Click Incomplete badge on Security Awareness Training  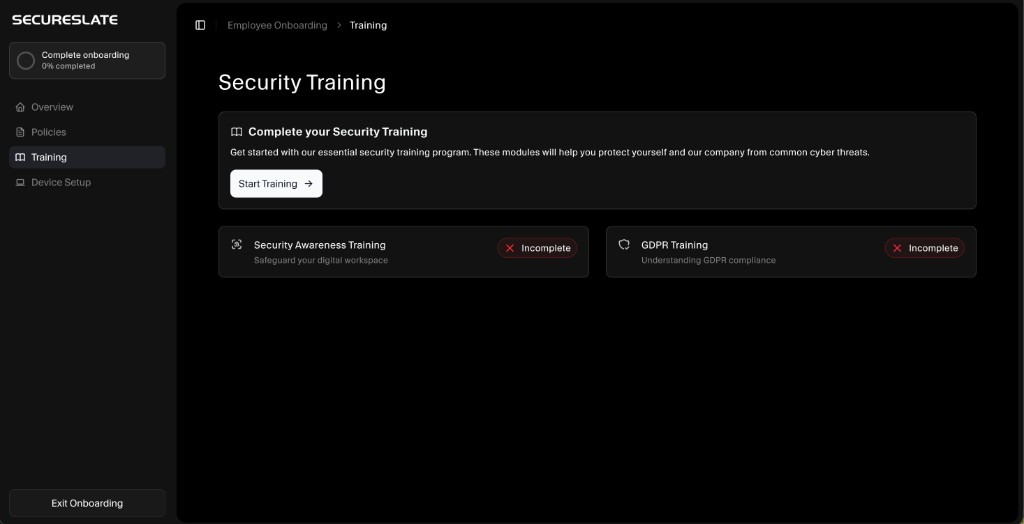(x=537, y=248)
